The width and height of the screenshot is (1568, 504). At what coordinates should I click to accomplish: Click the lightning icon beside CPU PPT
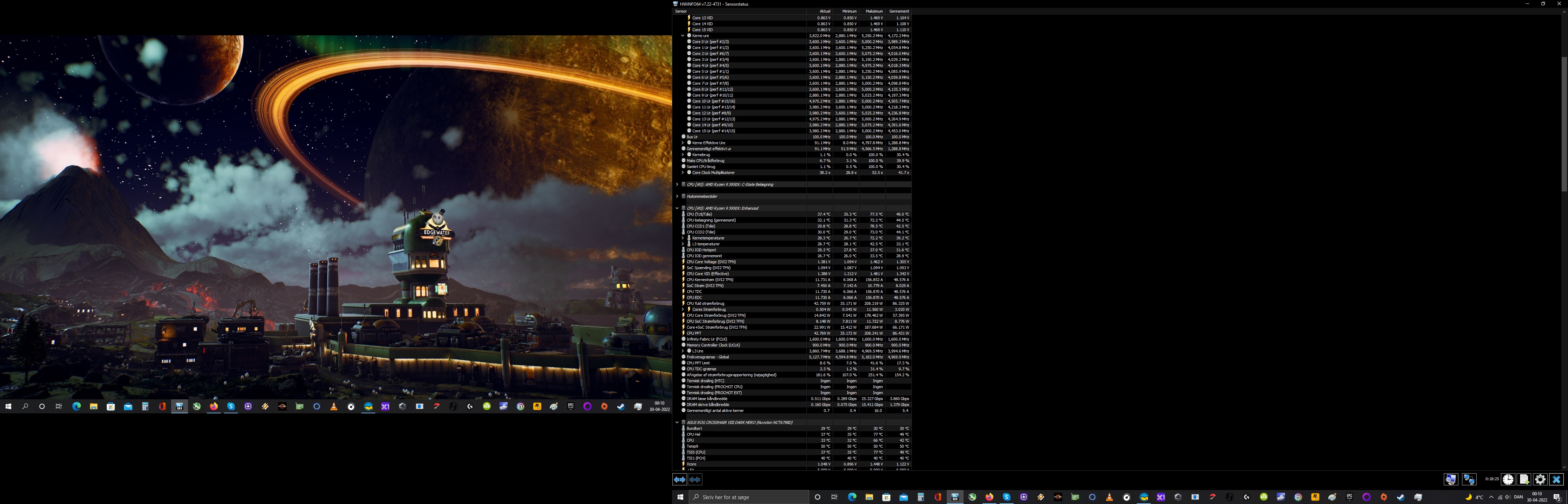click(684, 333)
